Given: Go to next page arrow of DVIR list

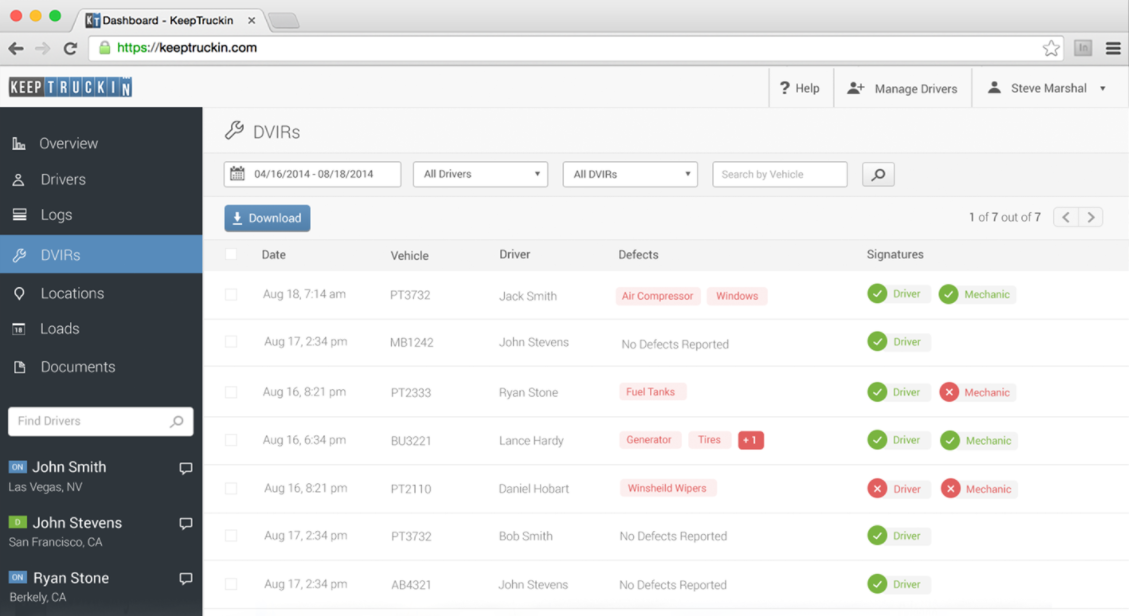Looking at the screenshot, I should click(x=1091, y=217).
